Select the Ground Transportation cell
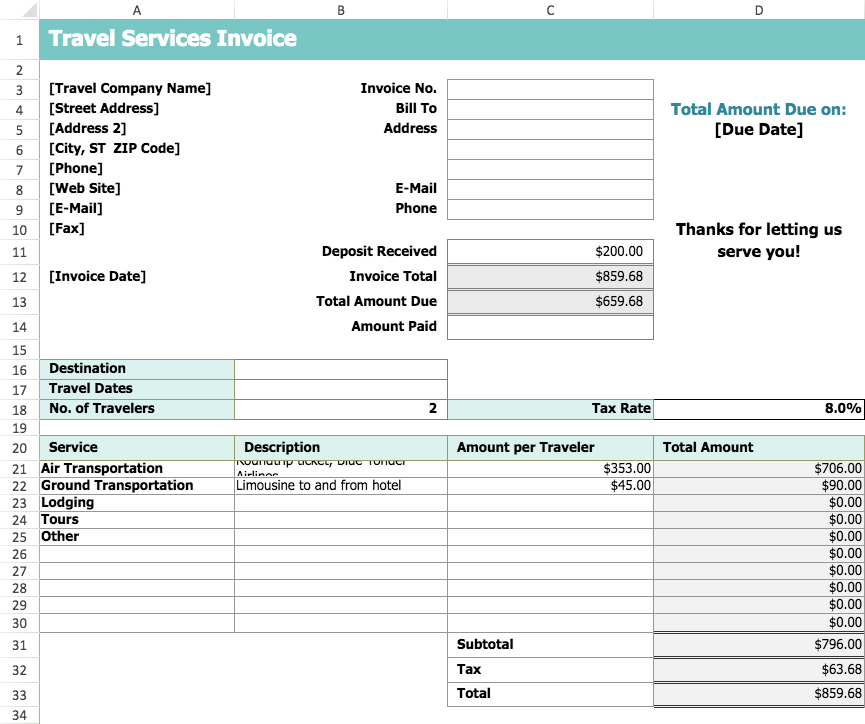The height and width of the screenshot is (724, 865). (x=137, y=486)
